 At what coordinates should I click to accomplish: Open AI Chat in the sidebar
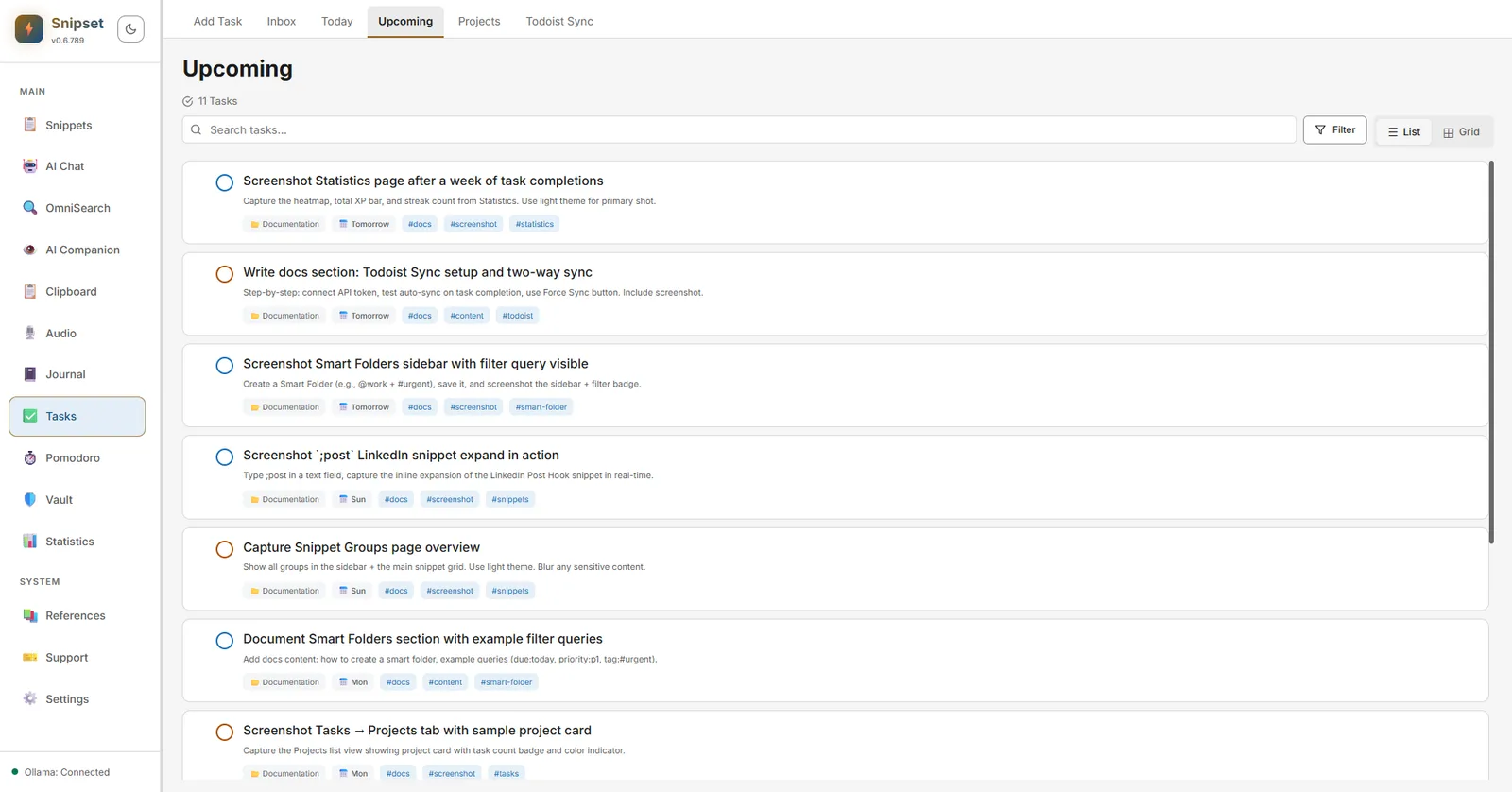click(77, 166)
